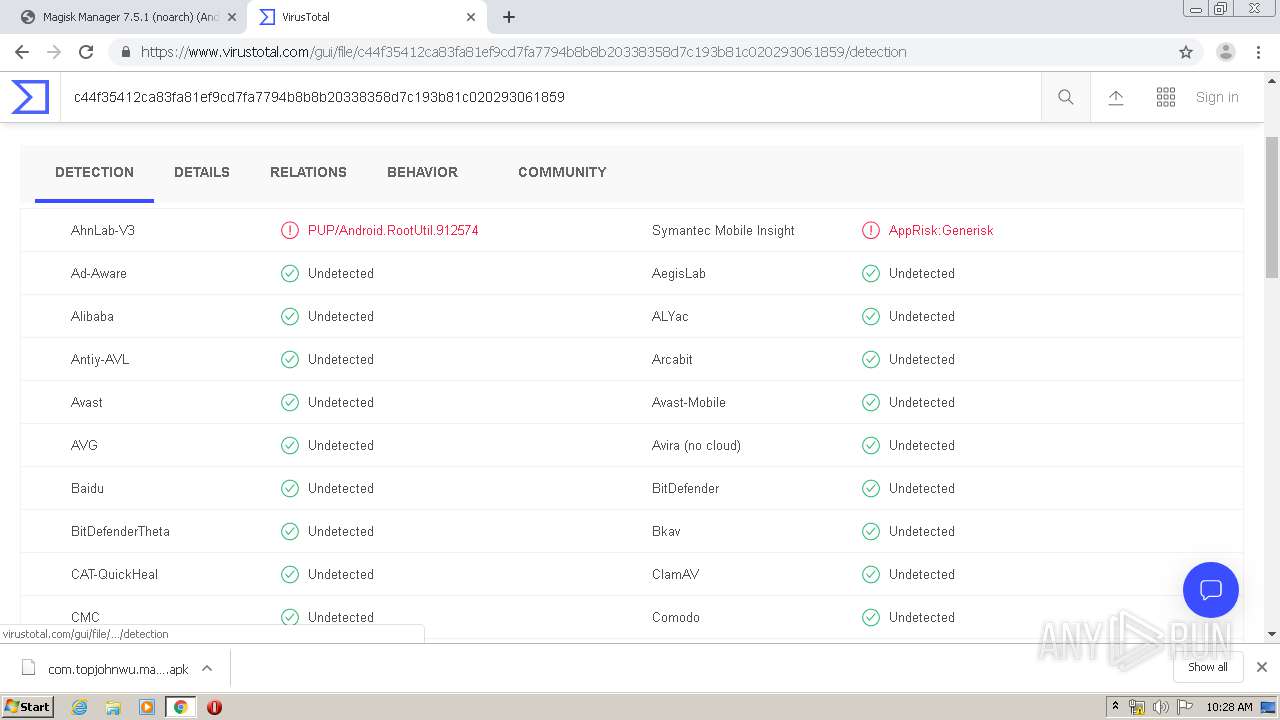This screenshot has height=720, width=1280.
Task: Click Show all downloads button
Action: pyautogui.click(x=1208, y=667)
